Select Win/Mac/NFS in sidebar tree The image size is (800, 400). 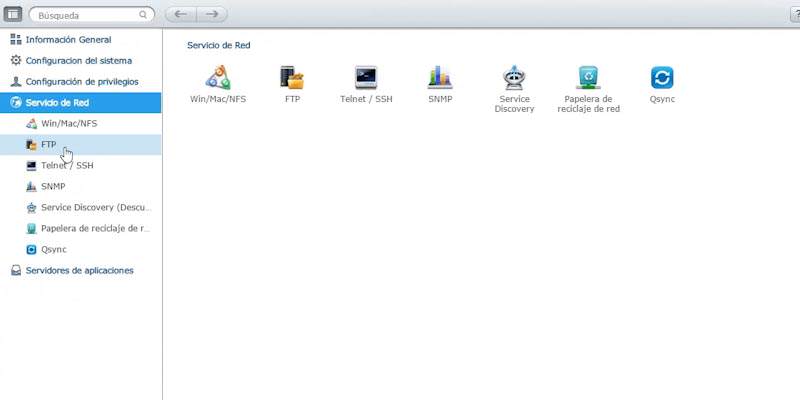point(81,123)
